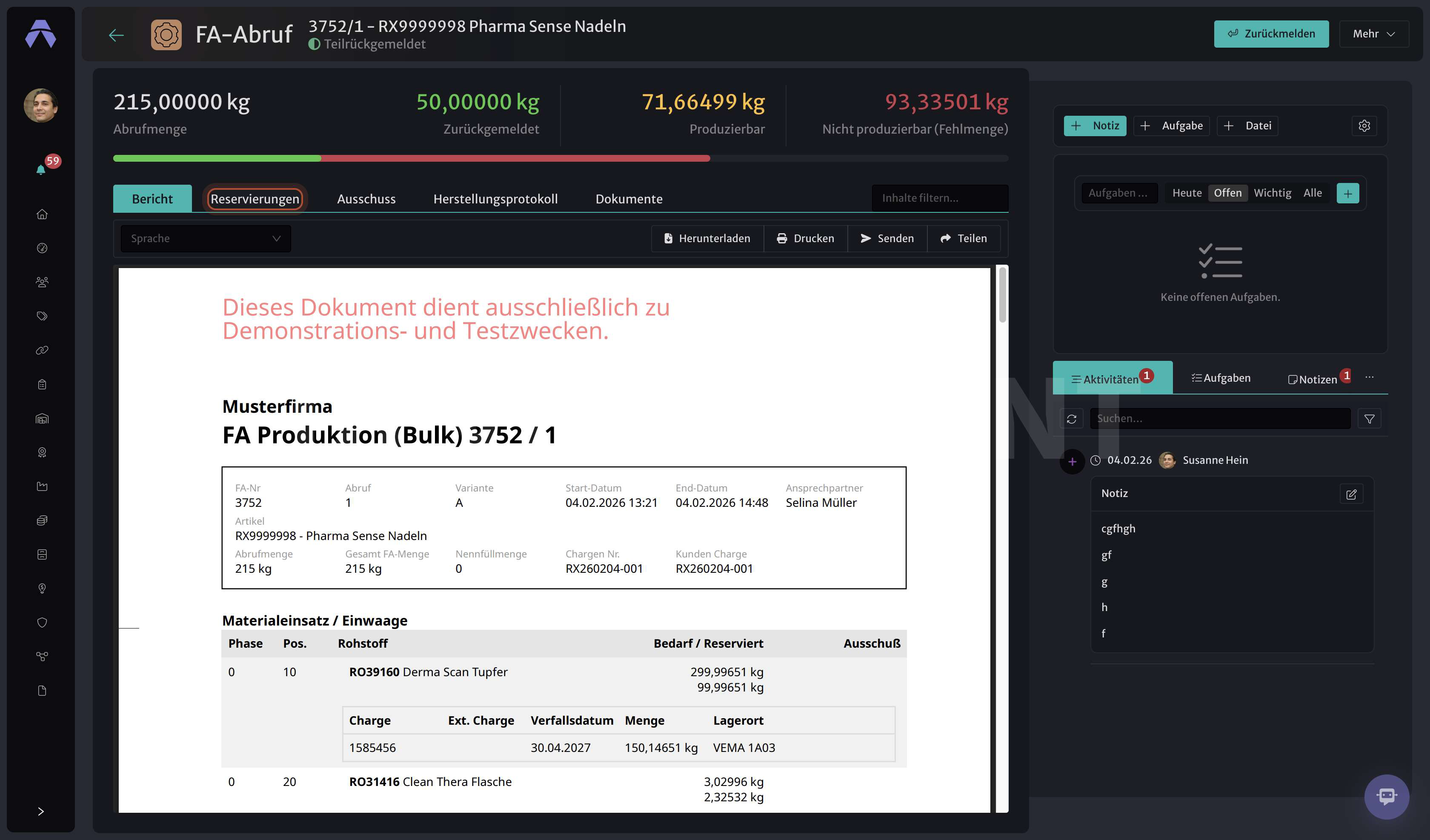Viewport: 1430px width, 840px height.
Task: Click the refresh icon beside Suchen field
Action: (1071, 419)
